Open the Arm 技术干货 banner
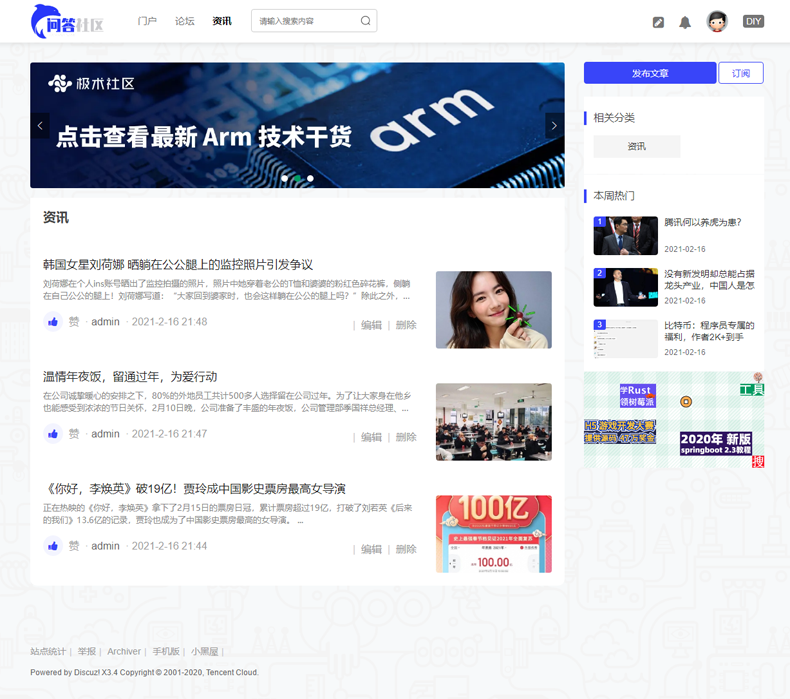This screenshot has height=699, width=790. [x=297, y=125]
